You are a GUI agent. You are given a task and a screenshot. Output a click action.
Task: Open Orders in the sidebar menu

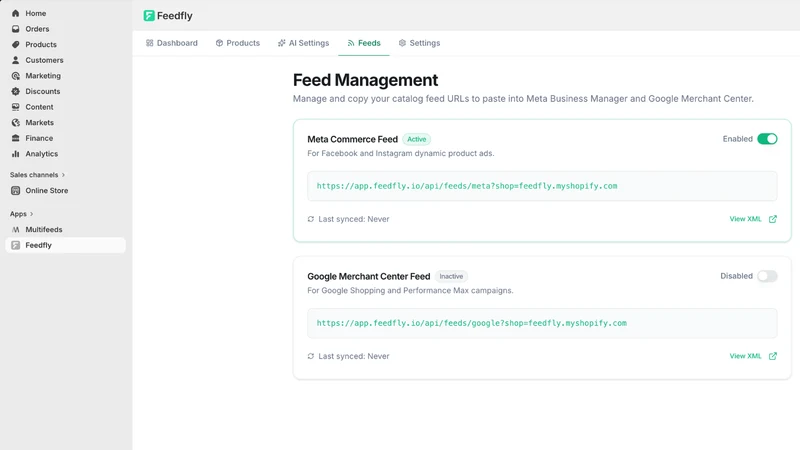point(65,29)
